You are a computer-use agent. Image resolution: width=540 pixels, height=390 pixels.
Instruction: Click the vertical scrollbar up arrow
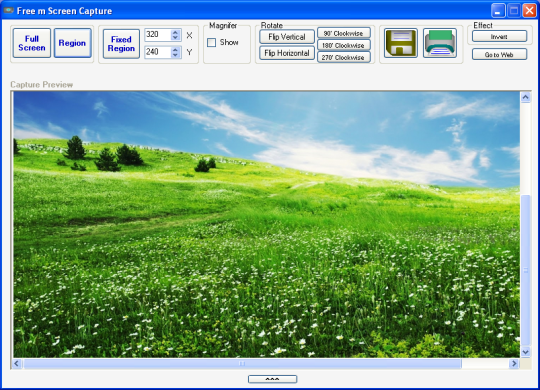[525, 97]
